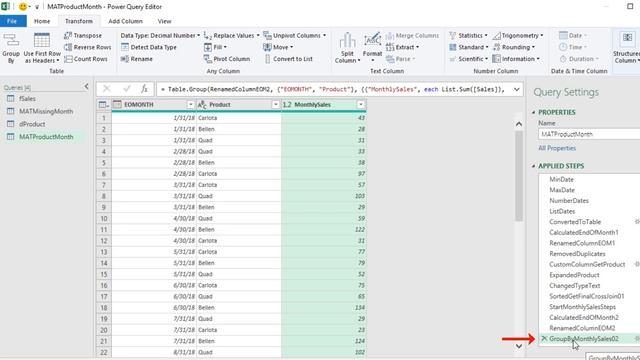Open the Information dropdown
The image size is (640, 360).
tap(516, 59)
